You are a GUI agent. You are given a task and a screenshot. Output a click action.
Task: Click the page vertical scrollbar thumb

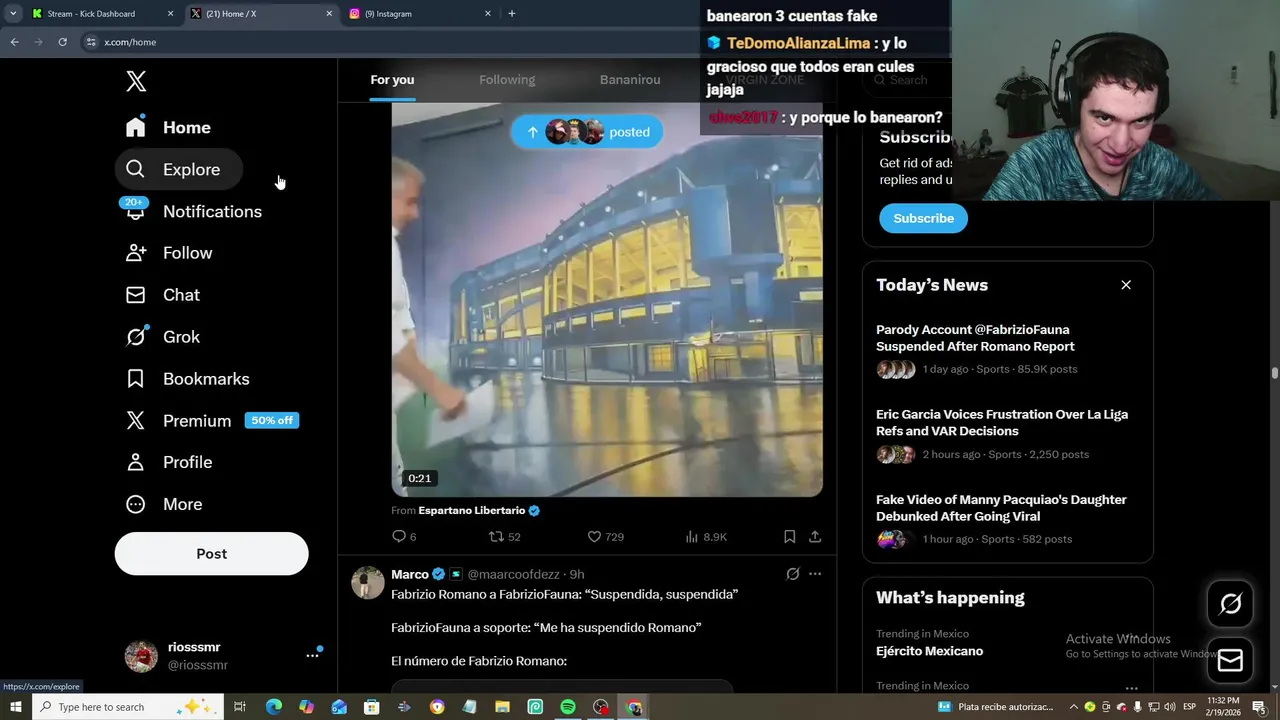click(x=1275, y=373)
